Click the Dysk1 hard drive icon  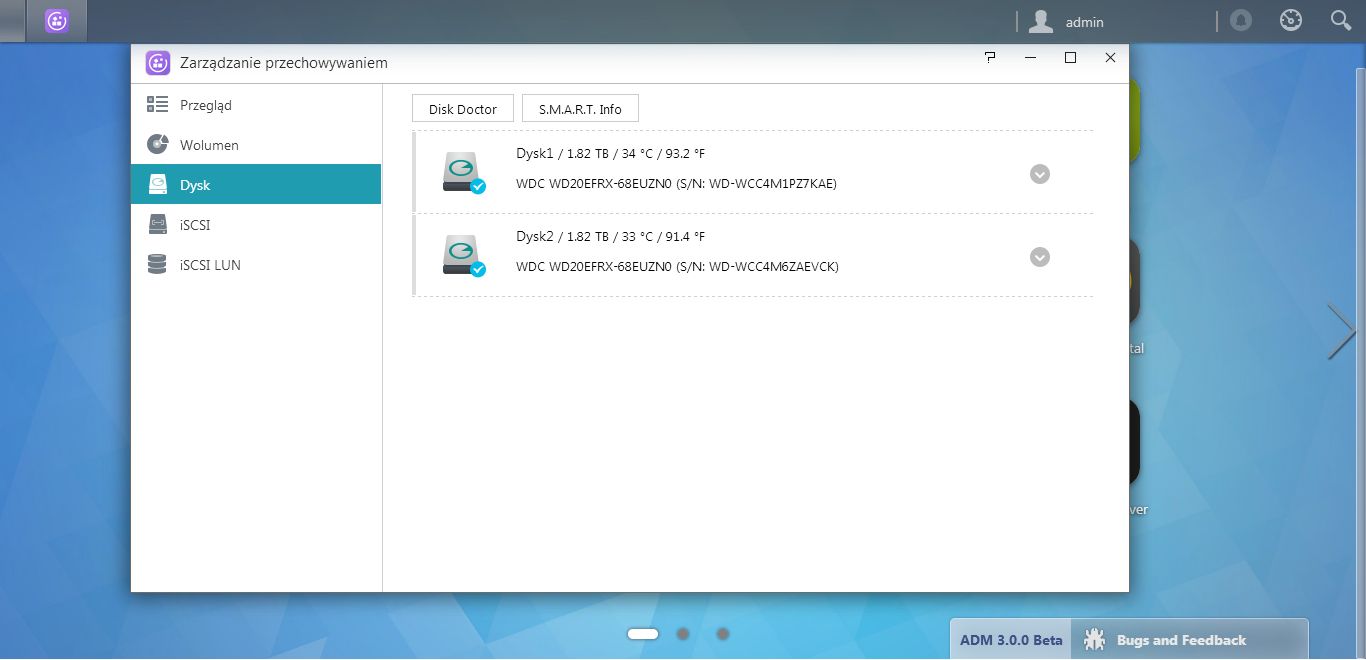tap(463, 172)
